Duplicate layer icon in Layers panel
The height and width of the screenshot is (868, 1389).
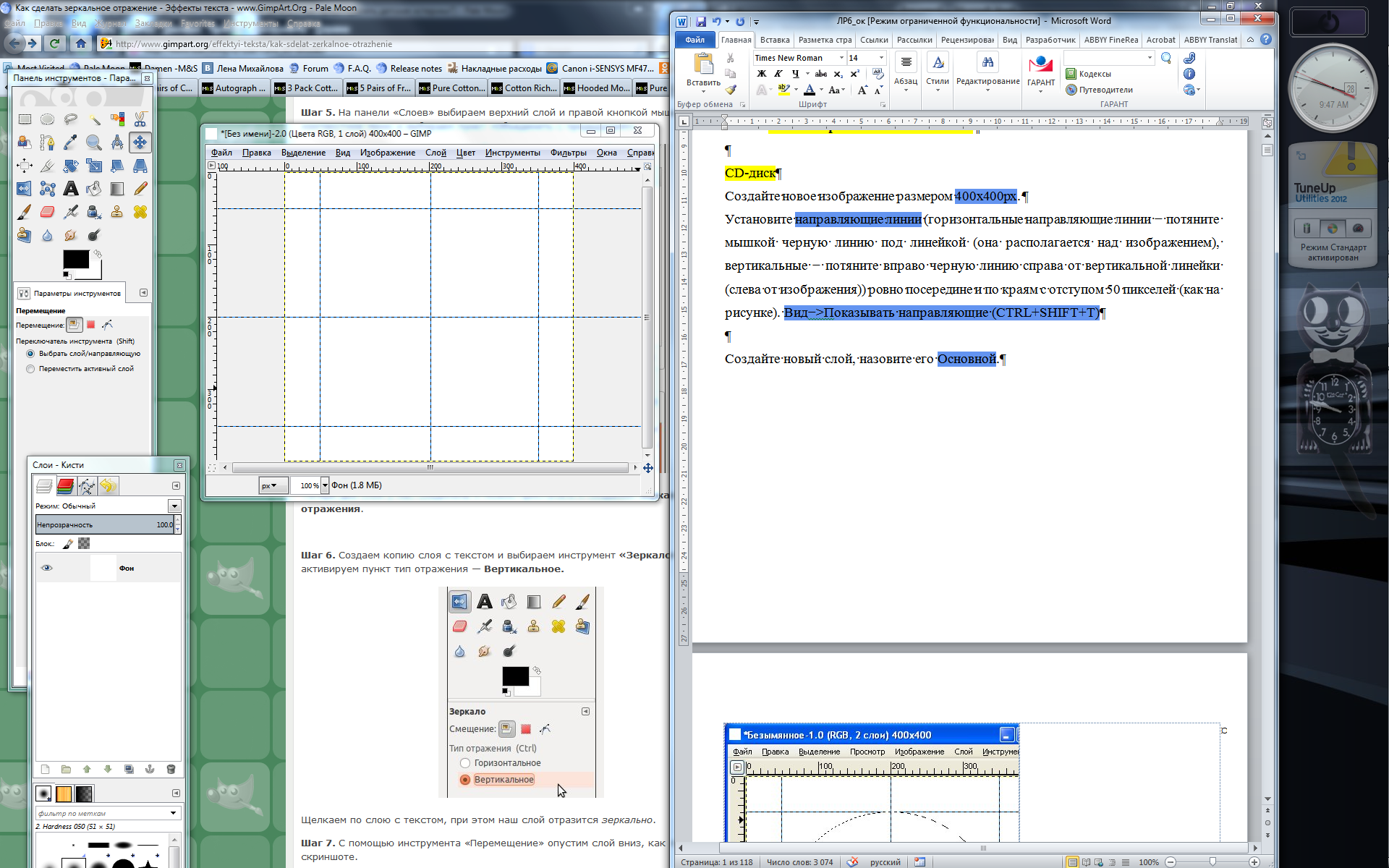129,769
